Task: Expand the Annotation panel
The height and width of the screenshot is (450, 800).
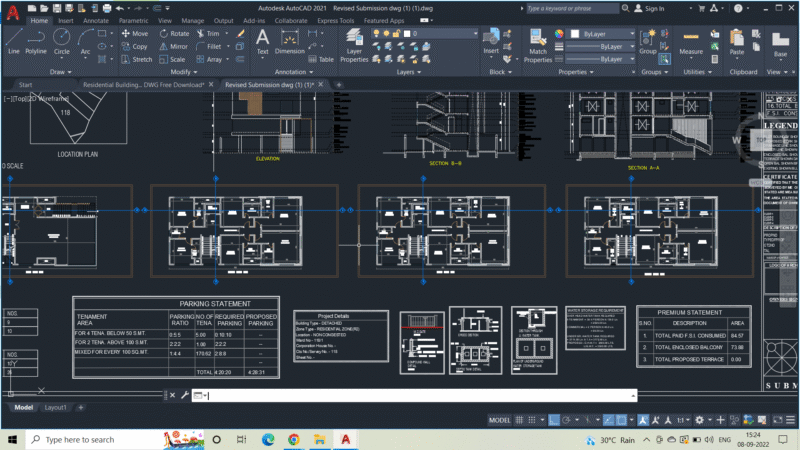Action: click(294, 72)
